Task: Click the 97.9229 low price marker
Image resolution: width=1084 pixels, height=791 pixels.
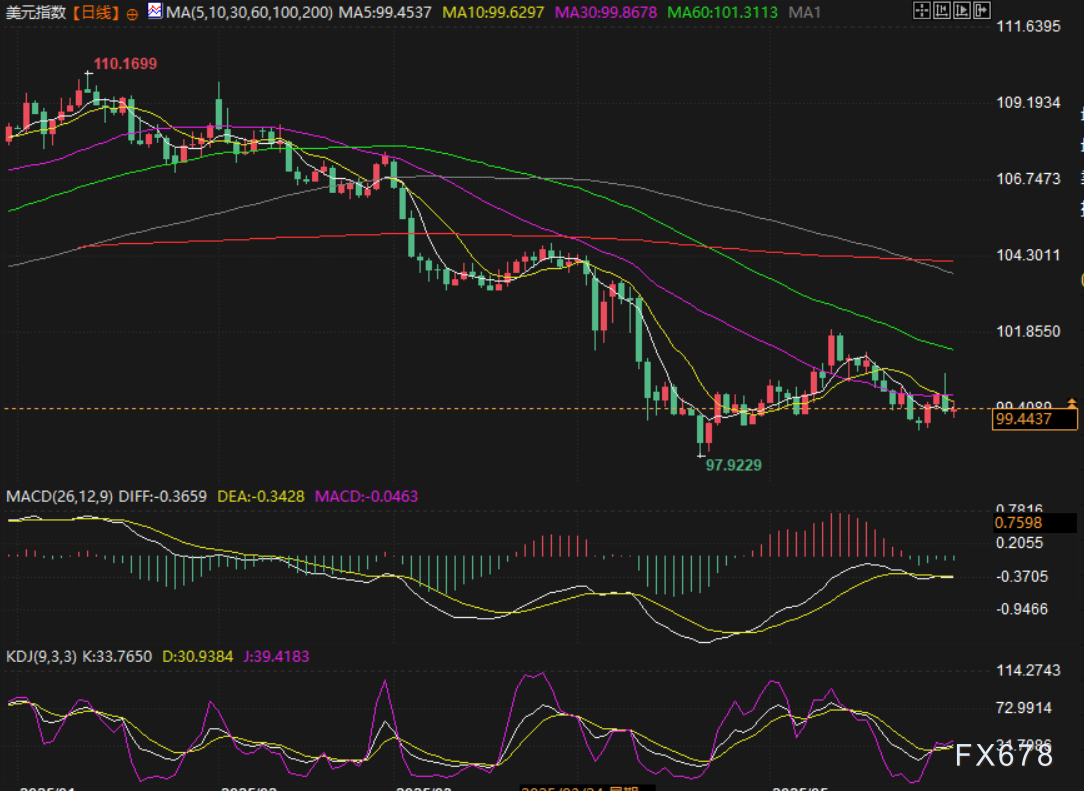Action: 733,465
